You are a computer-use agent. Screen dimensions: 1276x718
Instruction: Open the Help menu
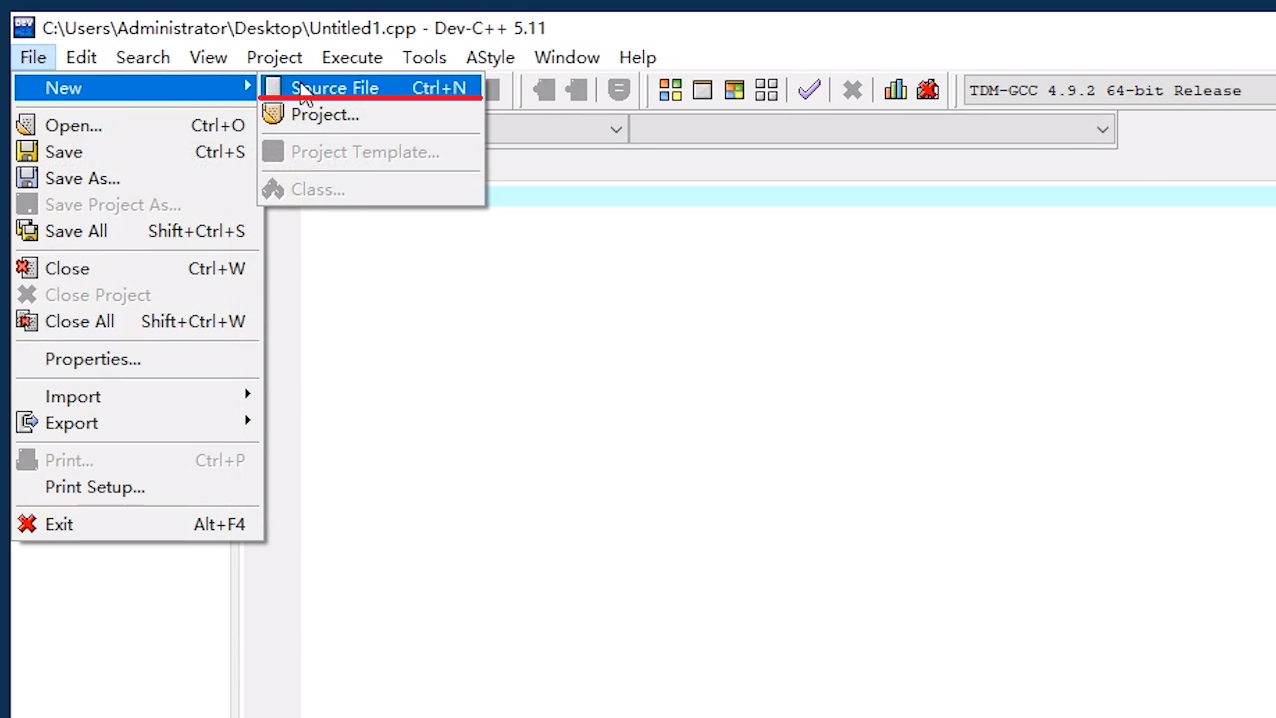[637, 57]
